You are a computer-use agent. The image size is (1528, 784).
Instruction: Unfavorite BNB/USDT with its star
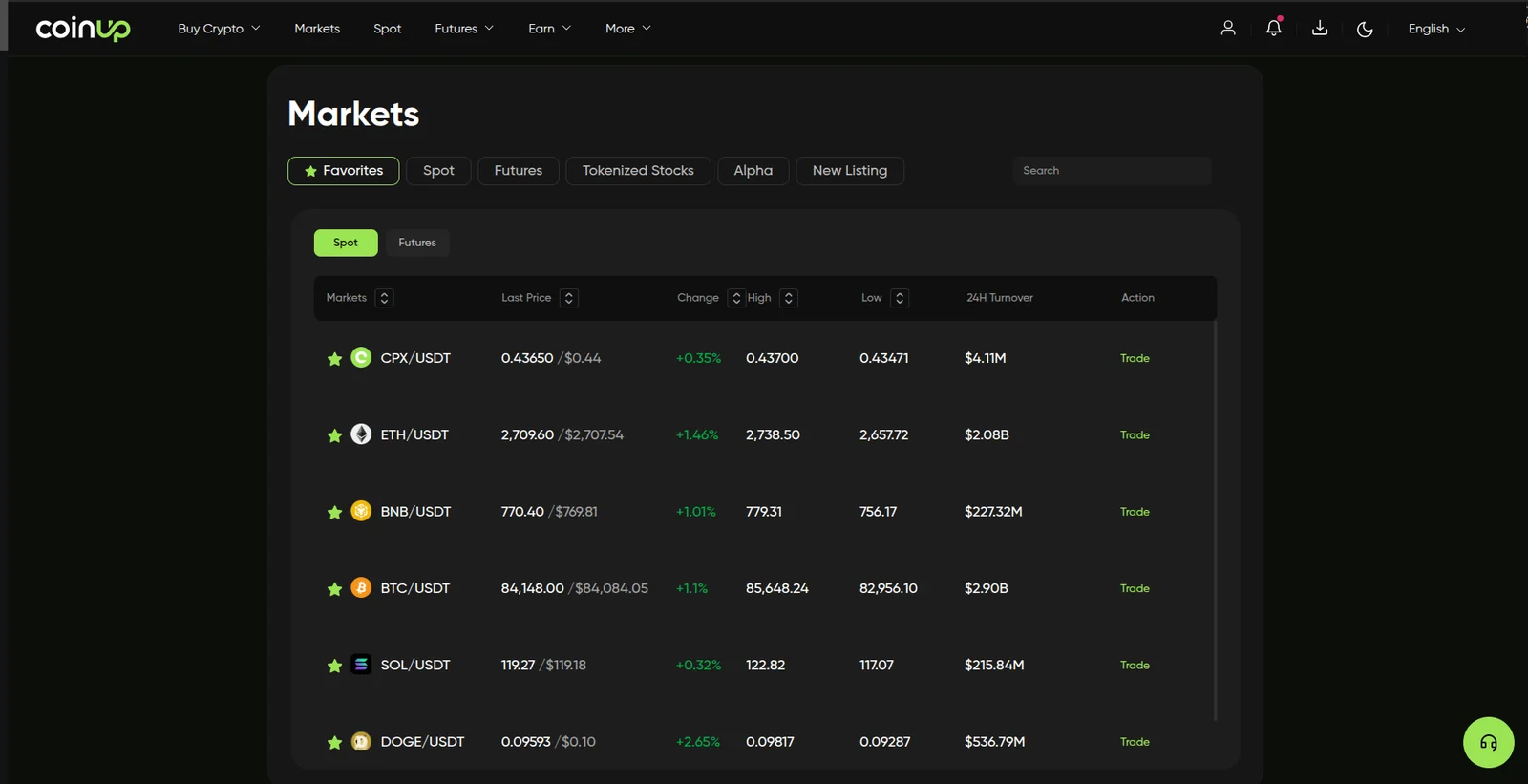click(x=334, y=513)
